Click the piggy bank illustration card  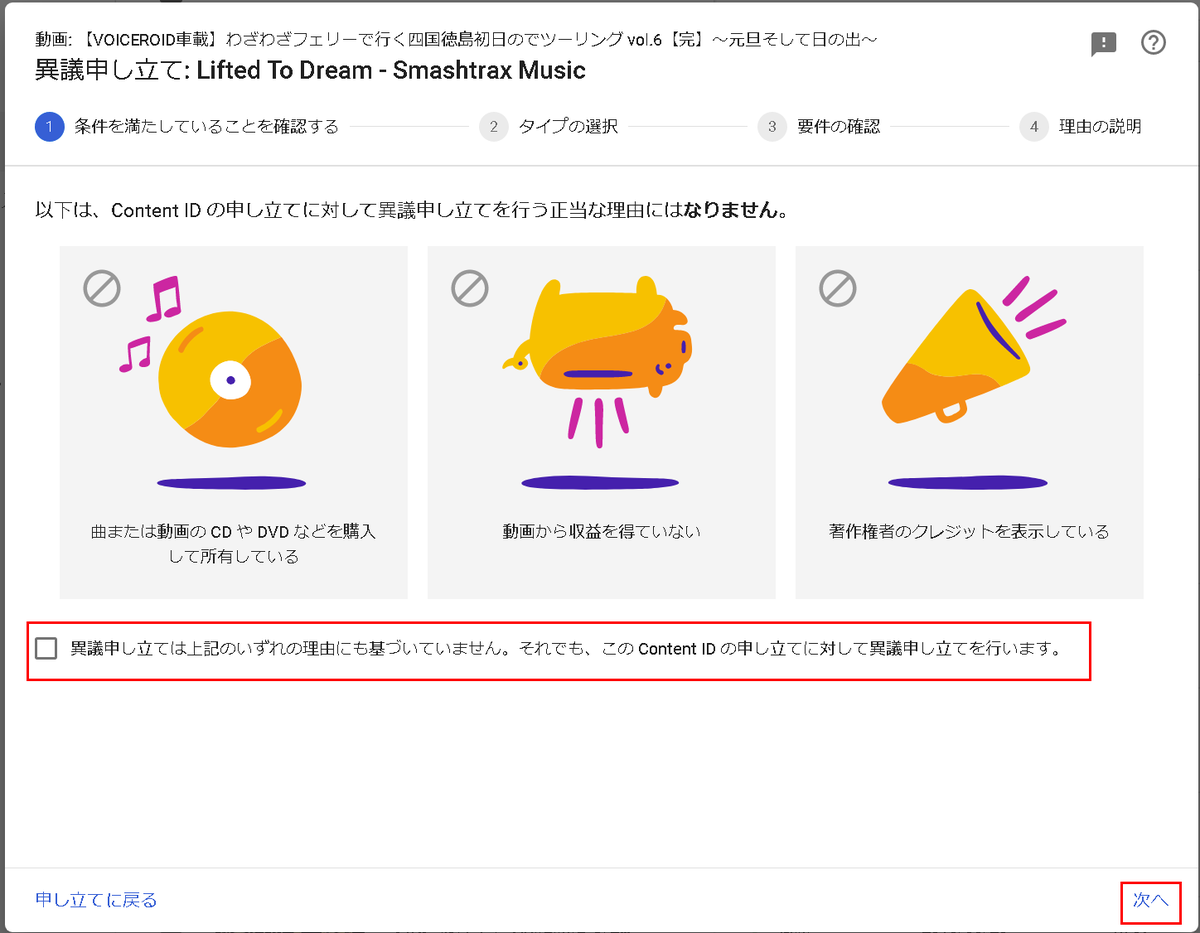(601, 422)
